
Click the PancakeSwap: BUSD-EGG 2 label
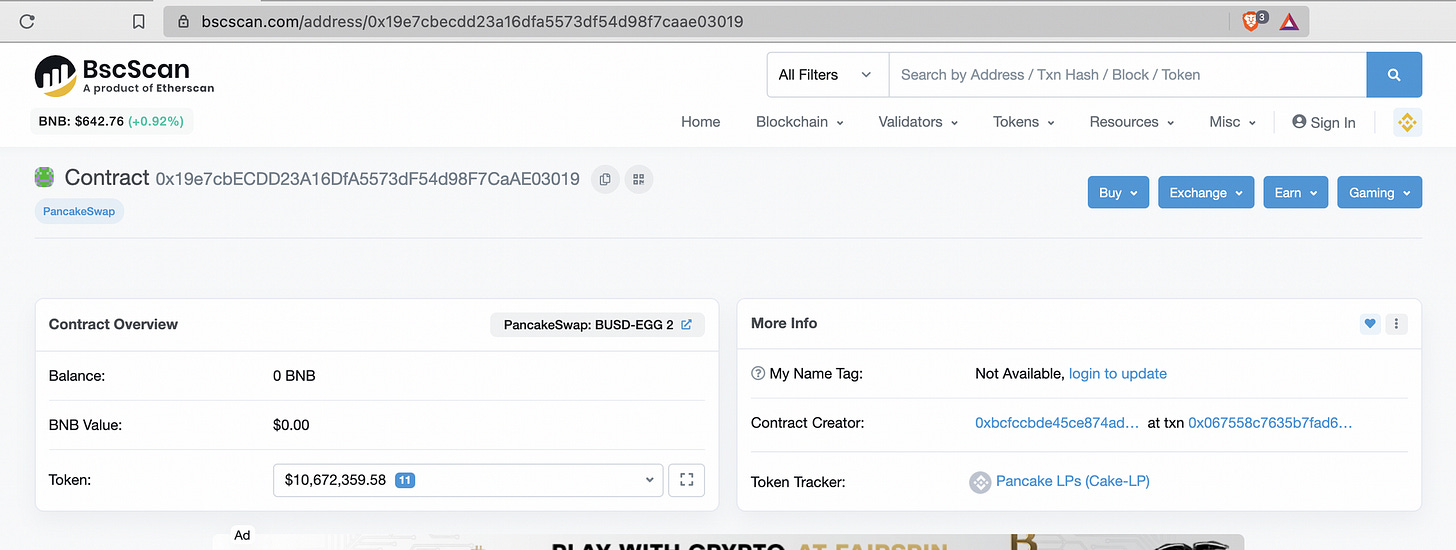588,325
